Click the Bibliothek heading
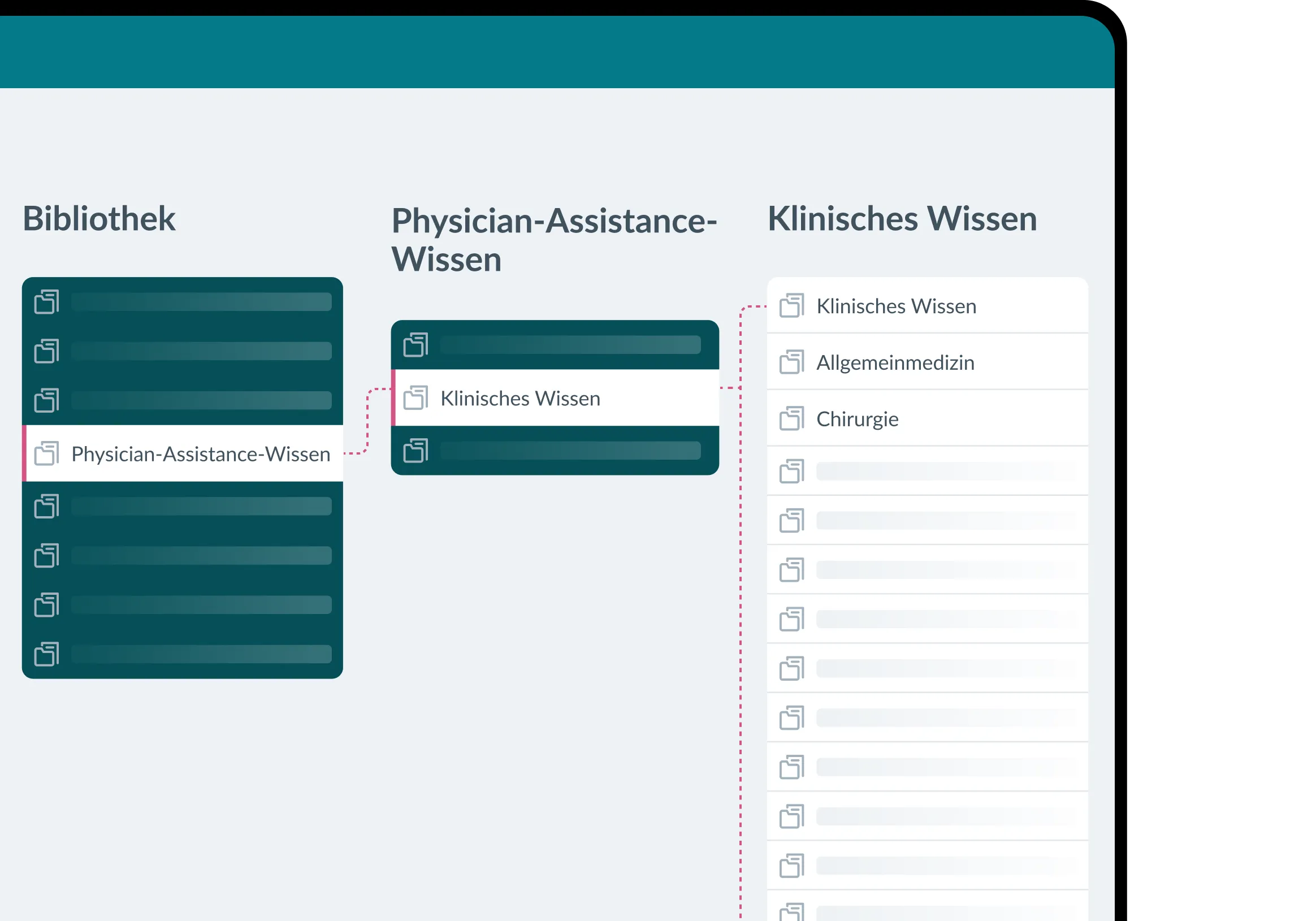Image resolution: width=1316 pixels, height=921 pixels. point(98,219)
